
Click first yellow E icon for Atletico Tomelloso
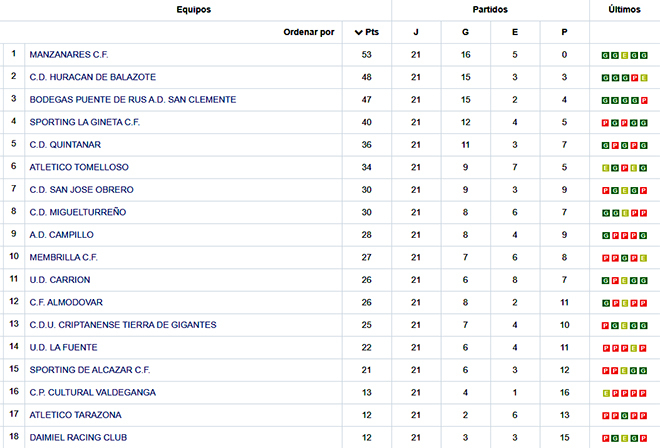tap(605, 168)
